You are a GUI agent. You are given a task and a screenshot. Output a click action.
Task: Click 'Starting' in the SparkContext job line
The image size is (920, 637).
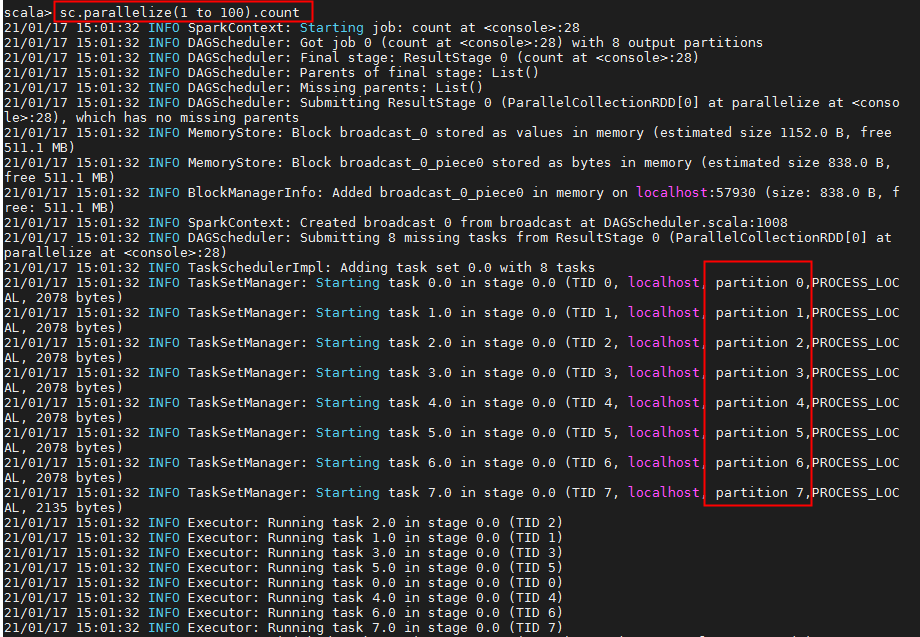tap(332, 28)
